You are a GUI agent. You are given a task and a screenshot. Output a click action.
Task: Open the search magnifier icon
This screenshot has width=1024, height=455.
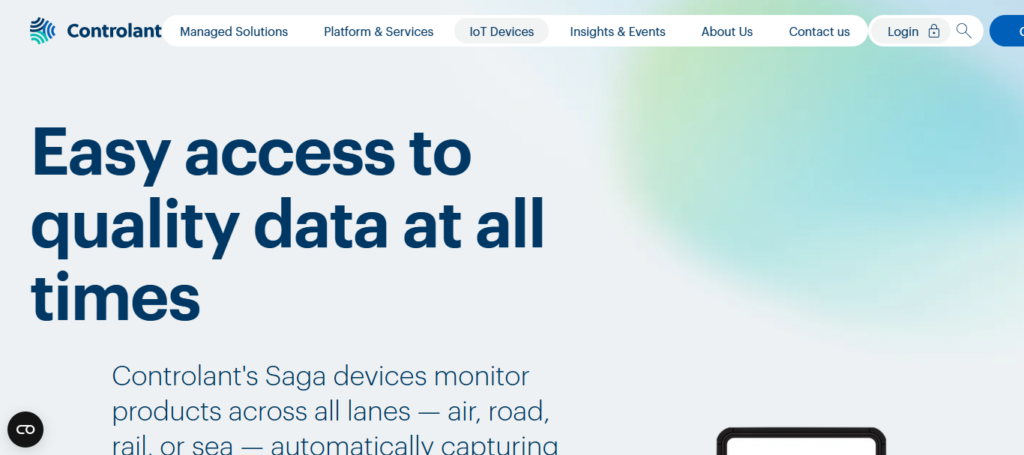[x=963, y=31]
